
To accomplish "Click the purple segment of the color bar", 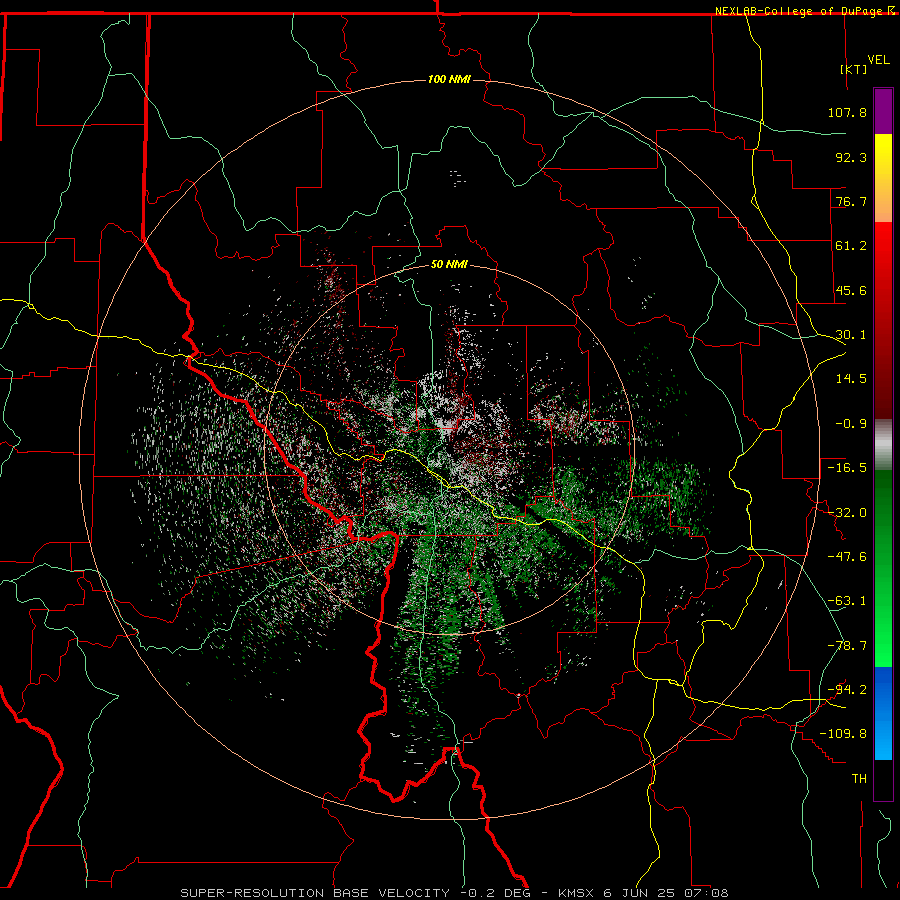I will point(883,111).
